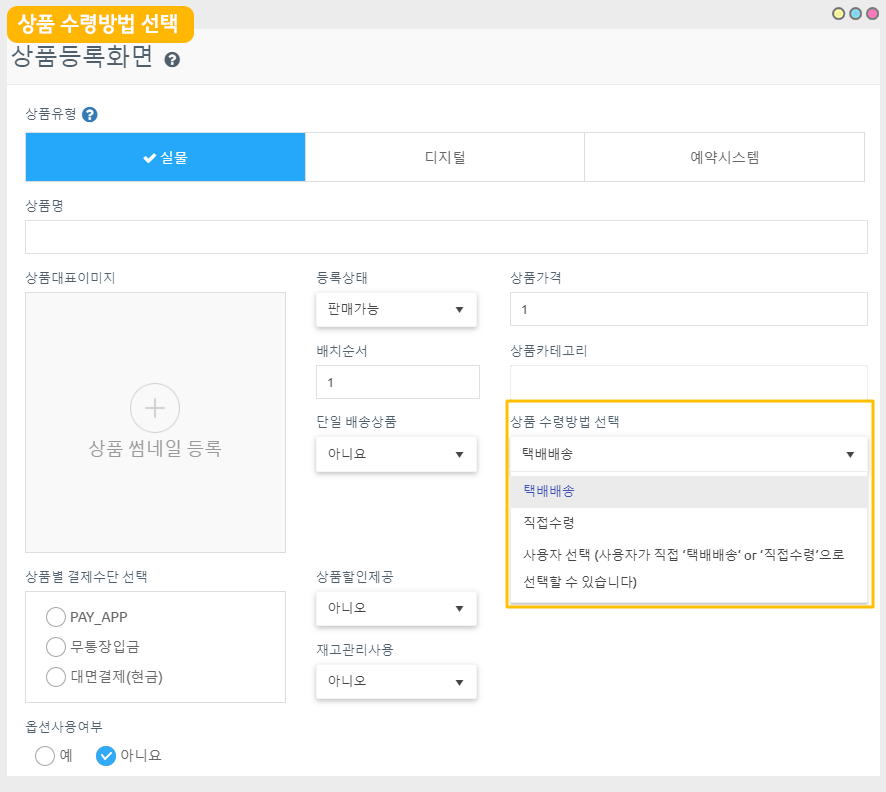The height and width of the screenshot is (792, 886).
Task: Click plus icon to add product thumbnail
Action: point(155,408)
